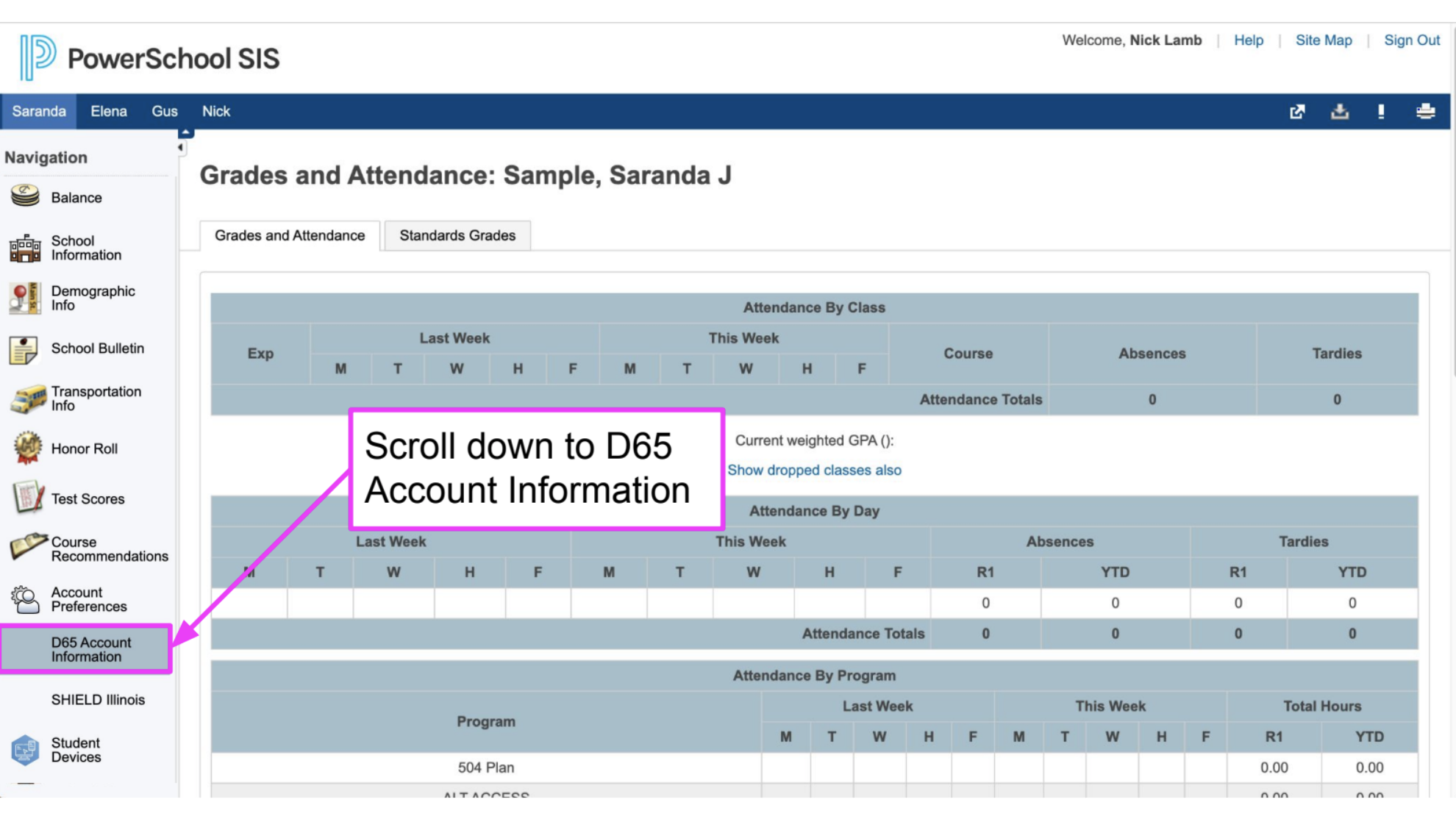Open the Site Map link
The width and height of the screenshot is (1456, 819).
click(1324, 40)
